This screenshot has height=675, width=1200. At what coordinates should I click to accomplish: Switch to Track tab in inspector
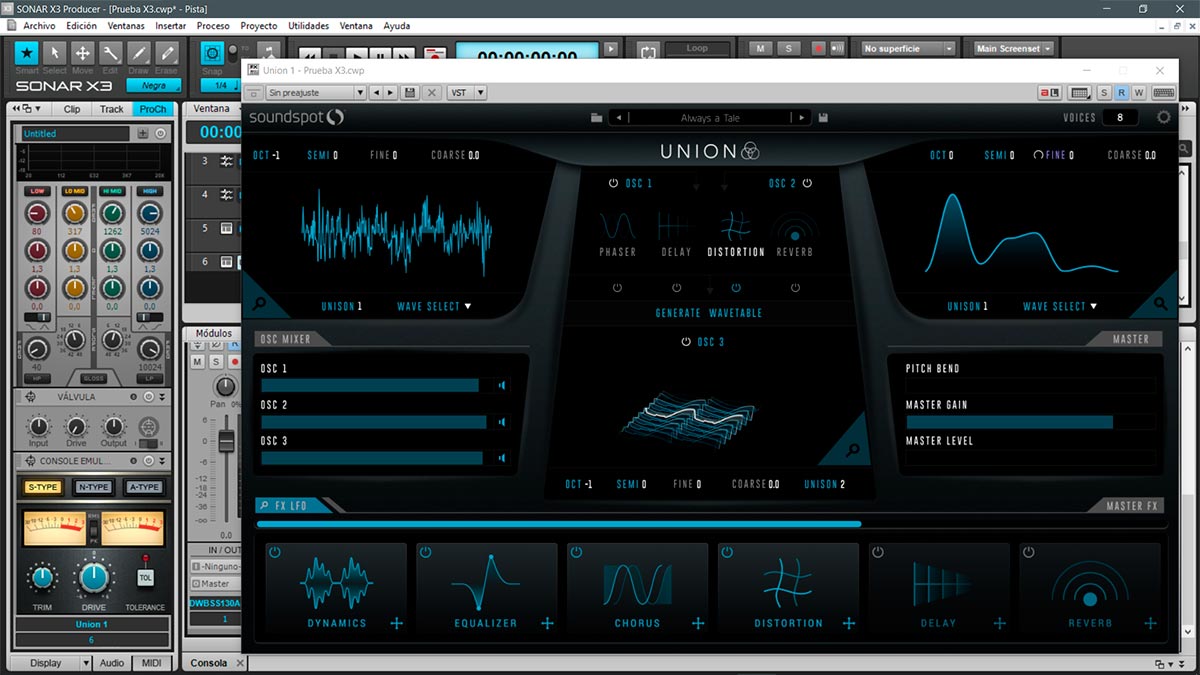pyautogui.click(x=112, y=109)
